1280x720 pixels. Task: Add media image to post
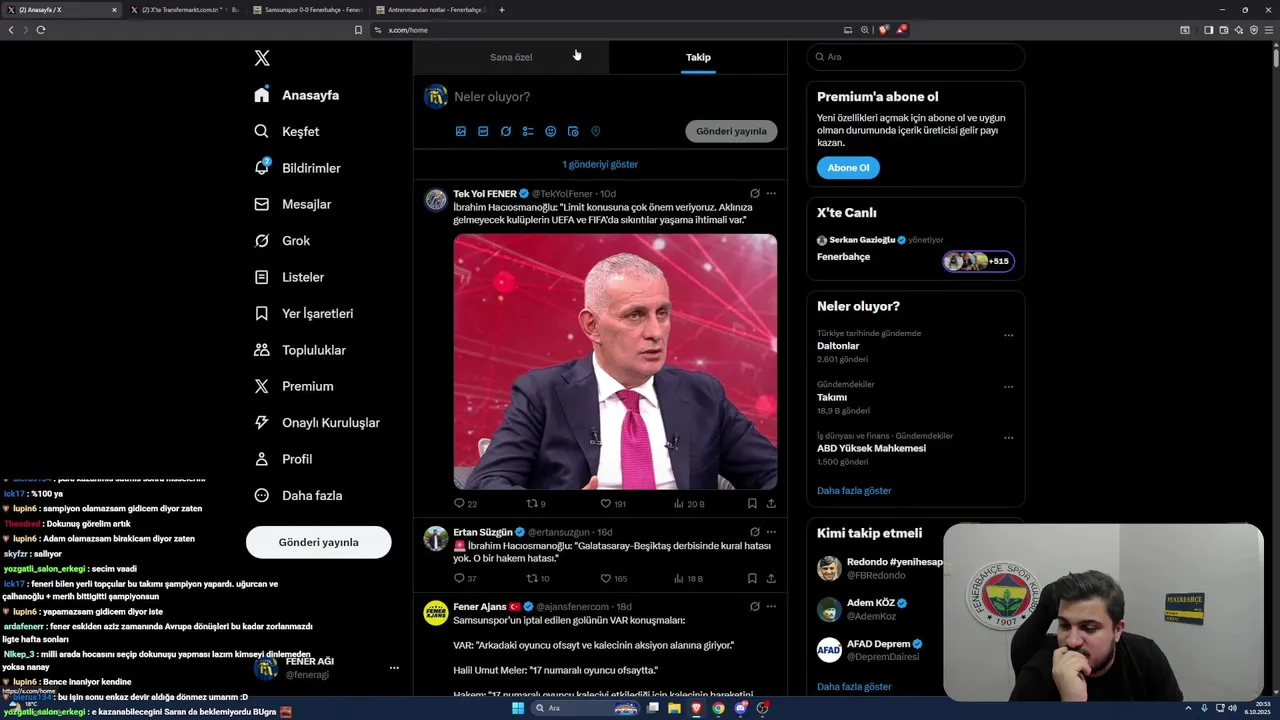[x=461, y=131]
